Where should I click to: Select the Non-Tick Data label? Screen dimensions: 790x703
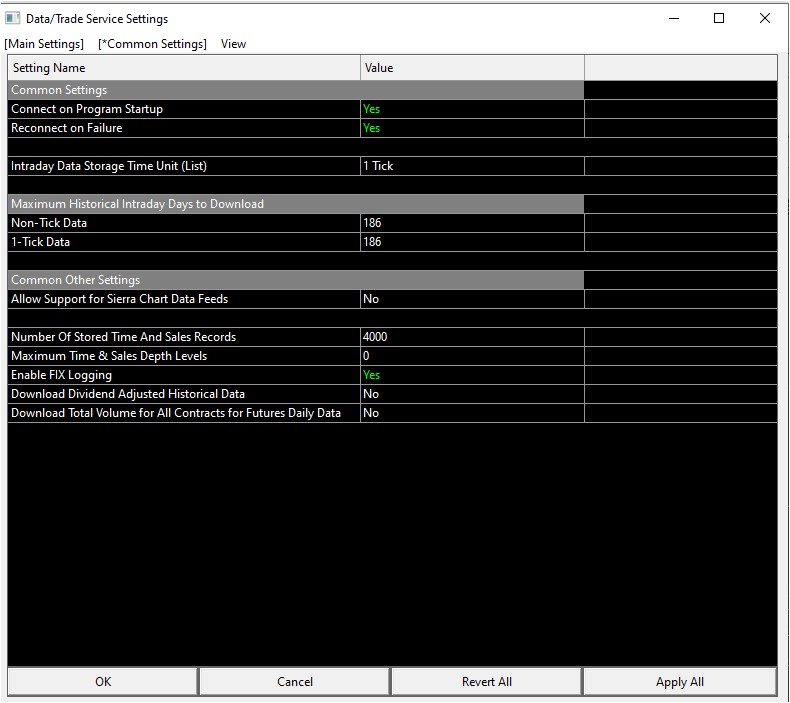pos(49,223)
